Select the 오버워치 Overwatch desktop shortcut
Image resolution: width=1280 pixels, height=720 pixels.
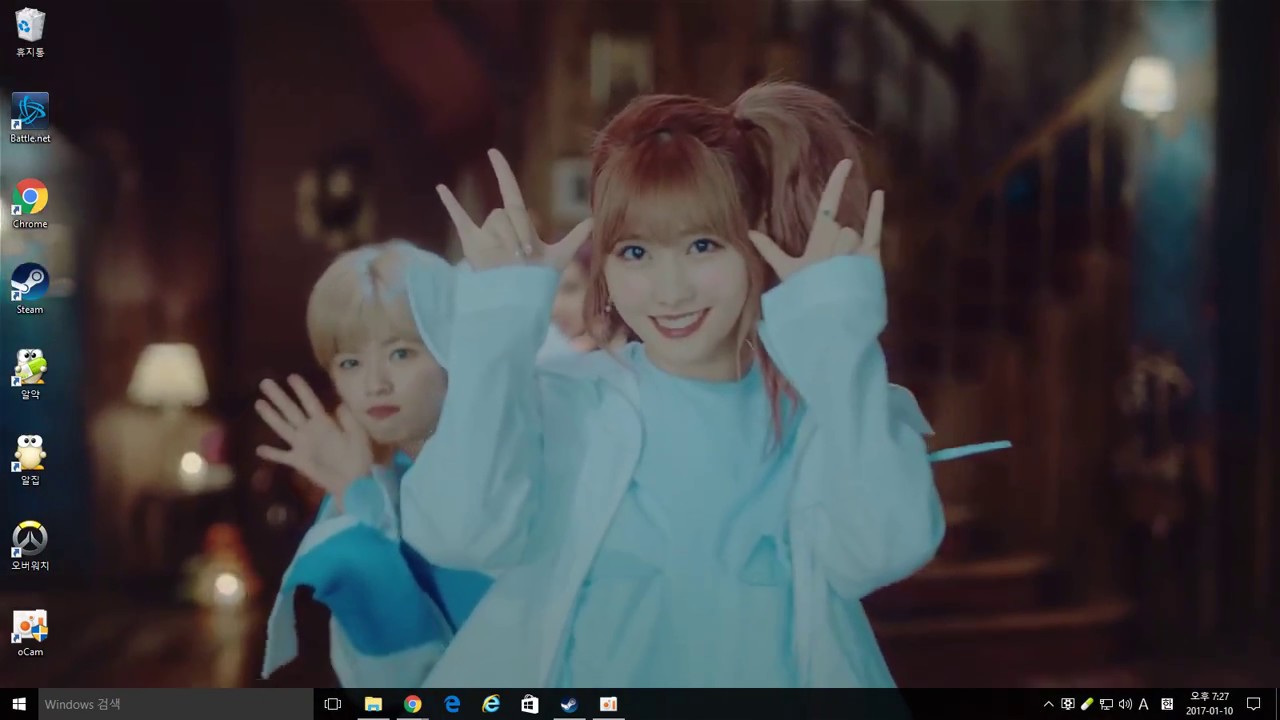point(30,545)
